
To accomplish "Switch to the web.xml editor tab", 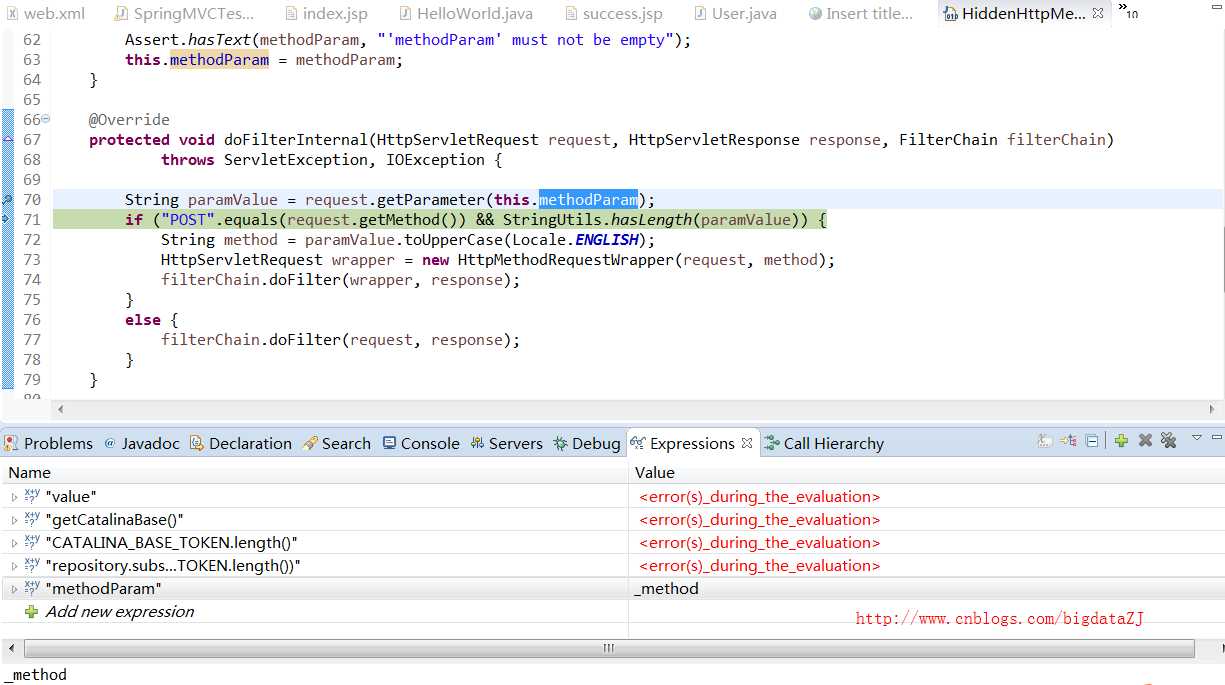I will [44, 14].
